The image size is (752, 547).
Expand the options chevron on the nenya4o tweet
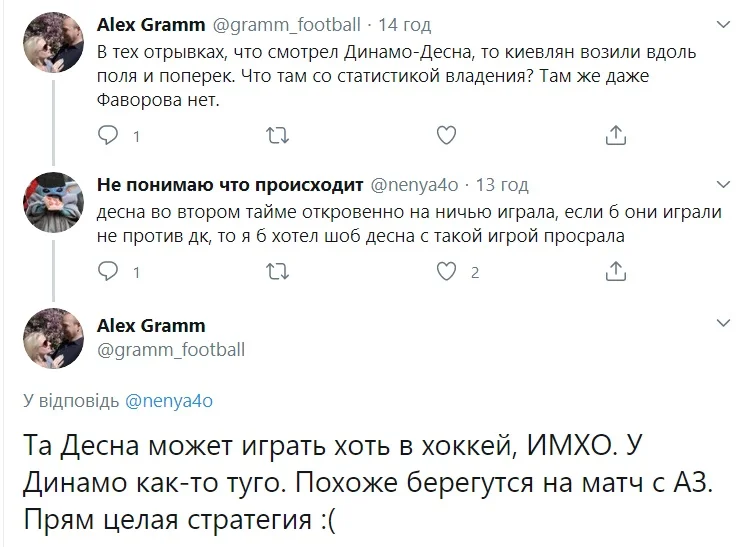pos(723,184)
